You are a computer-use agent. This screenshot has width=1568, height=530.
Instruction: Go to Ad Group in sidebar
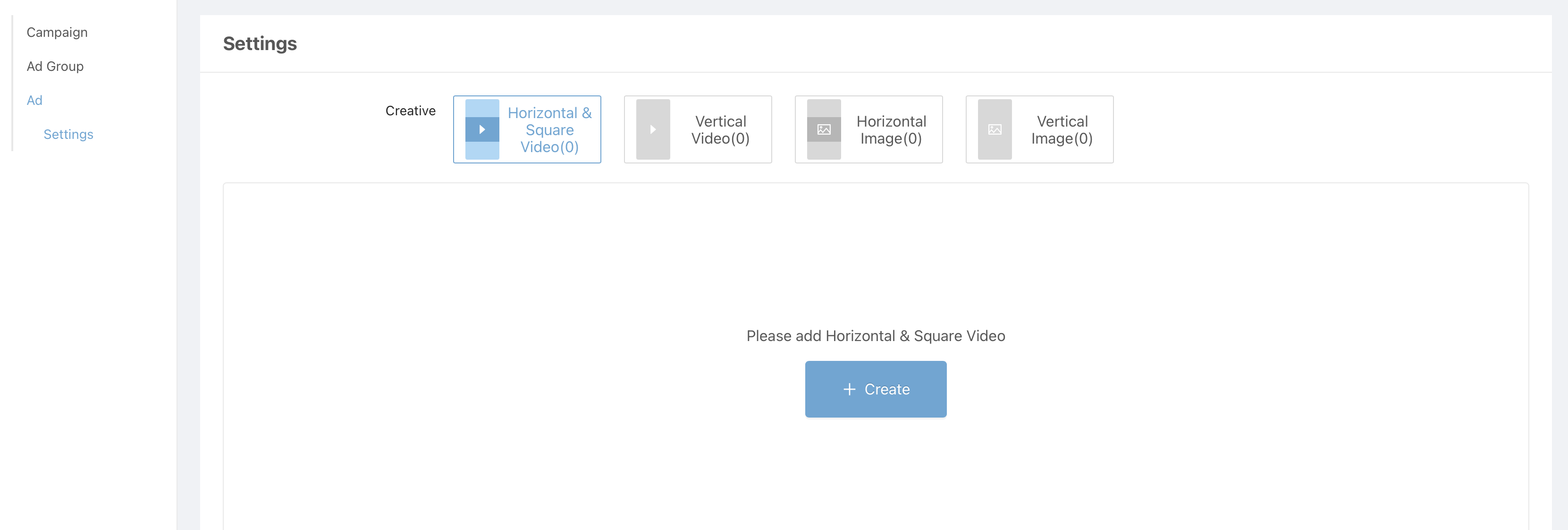click(55, 67)
